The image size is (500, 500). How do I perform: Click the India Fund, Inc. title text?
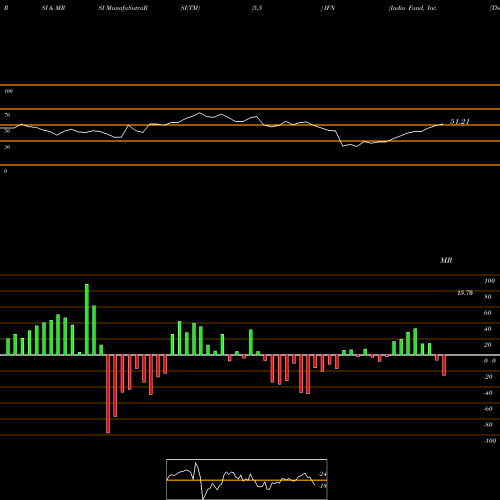pos(413,8)
